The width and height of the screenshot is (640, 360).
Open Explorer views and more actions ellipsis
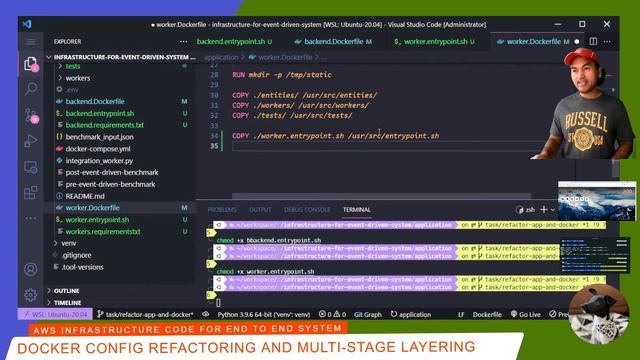pyautogui.click(x=183, y=42)
